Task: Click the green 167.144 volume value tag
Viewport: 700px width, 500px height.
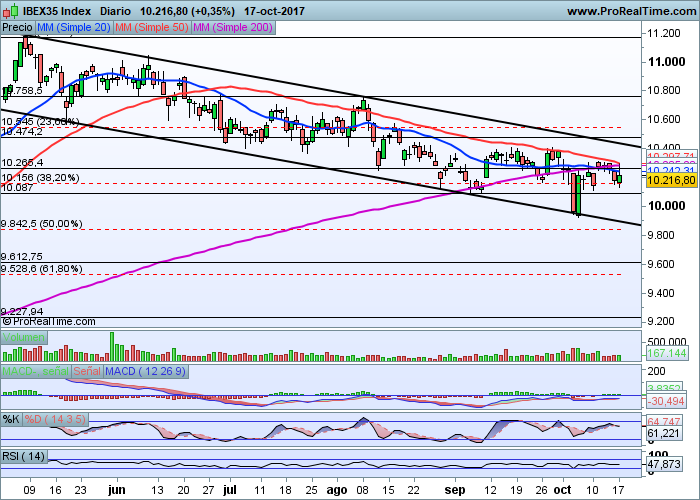Action: click(666, 354)
